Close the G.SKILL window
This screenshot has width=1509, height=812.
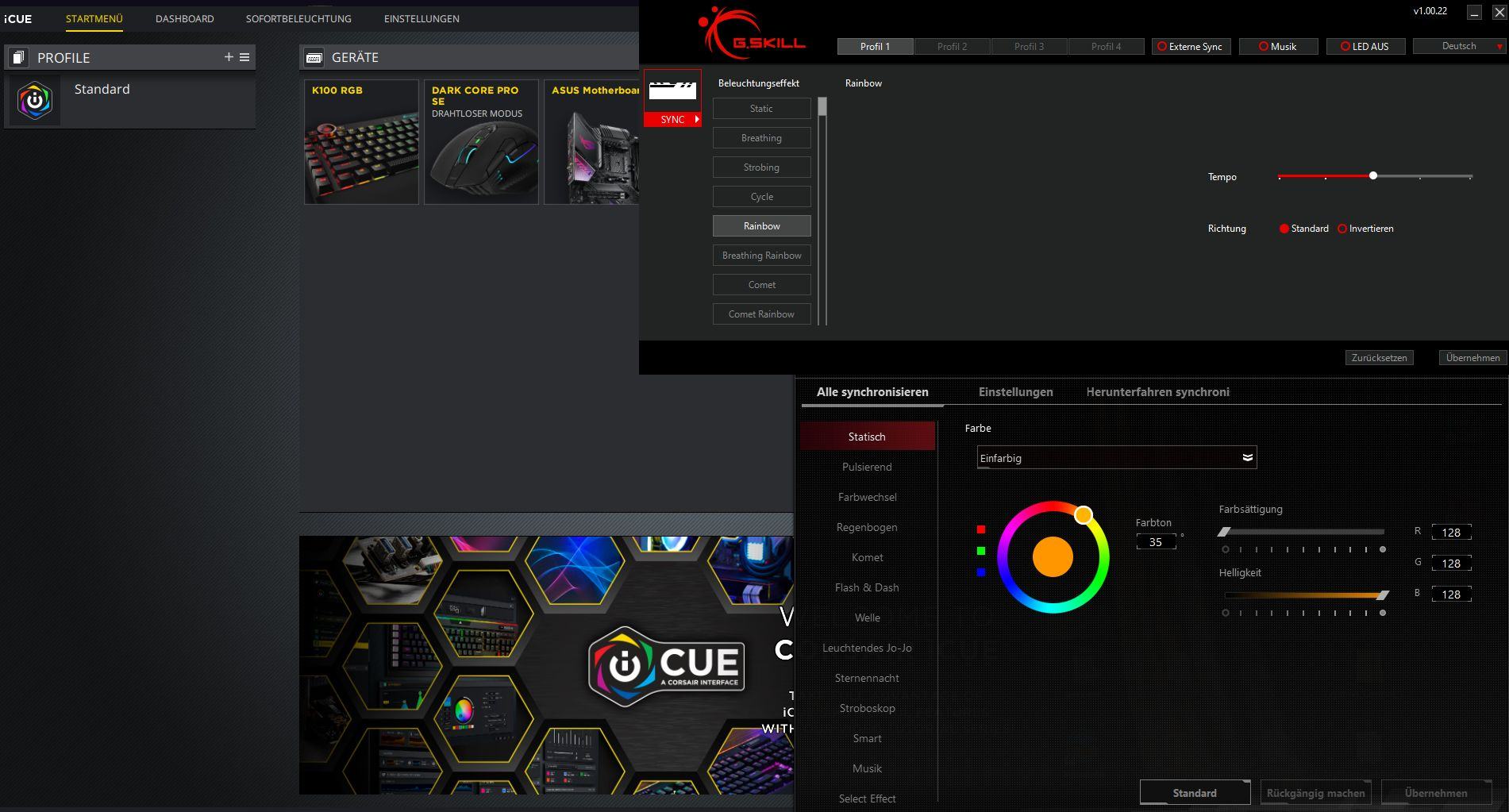click(1499, 13)
